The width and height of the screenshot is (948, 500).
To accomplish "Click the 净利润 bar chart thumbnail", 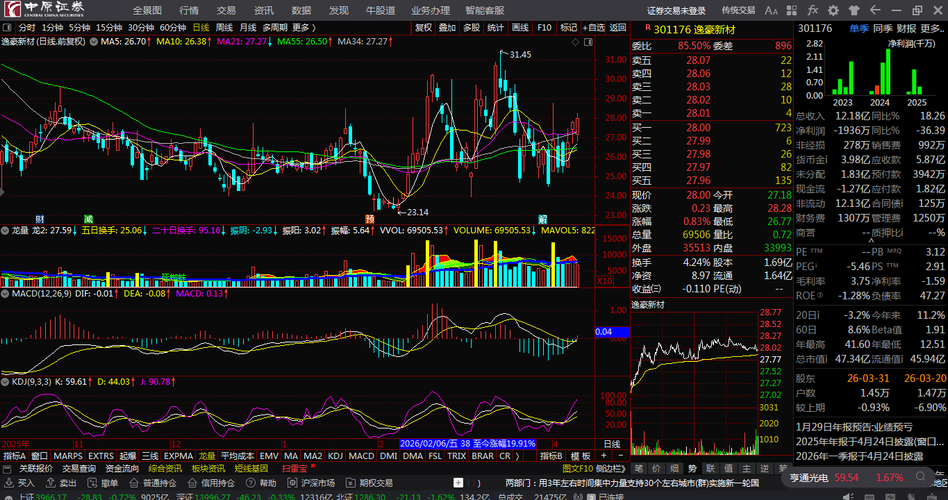I will [x=871, y=70].
